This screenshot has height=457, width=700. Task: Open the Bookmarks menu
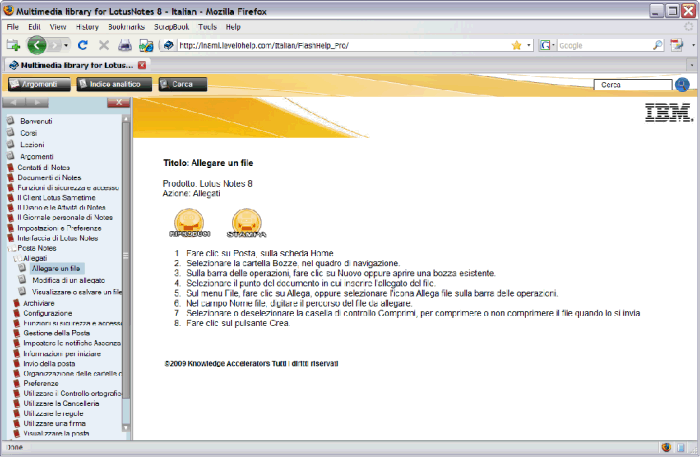(126, 27)
